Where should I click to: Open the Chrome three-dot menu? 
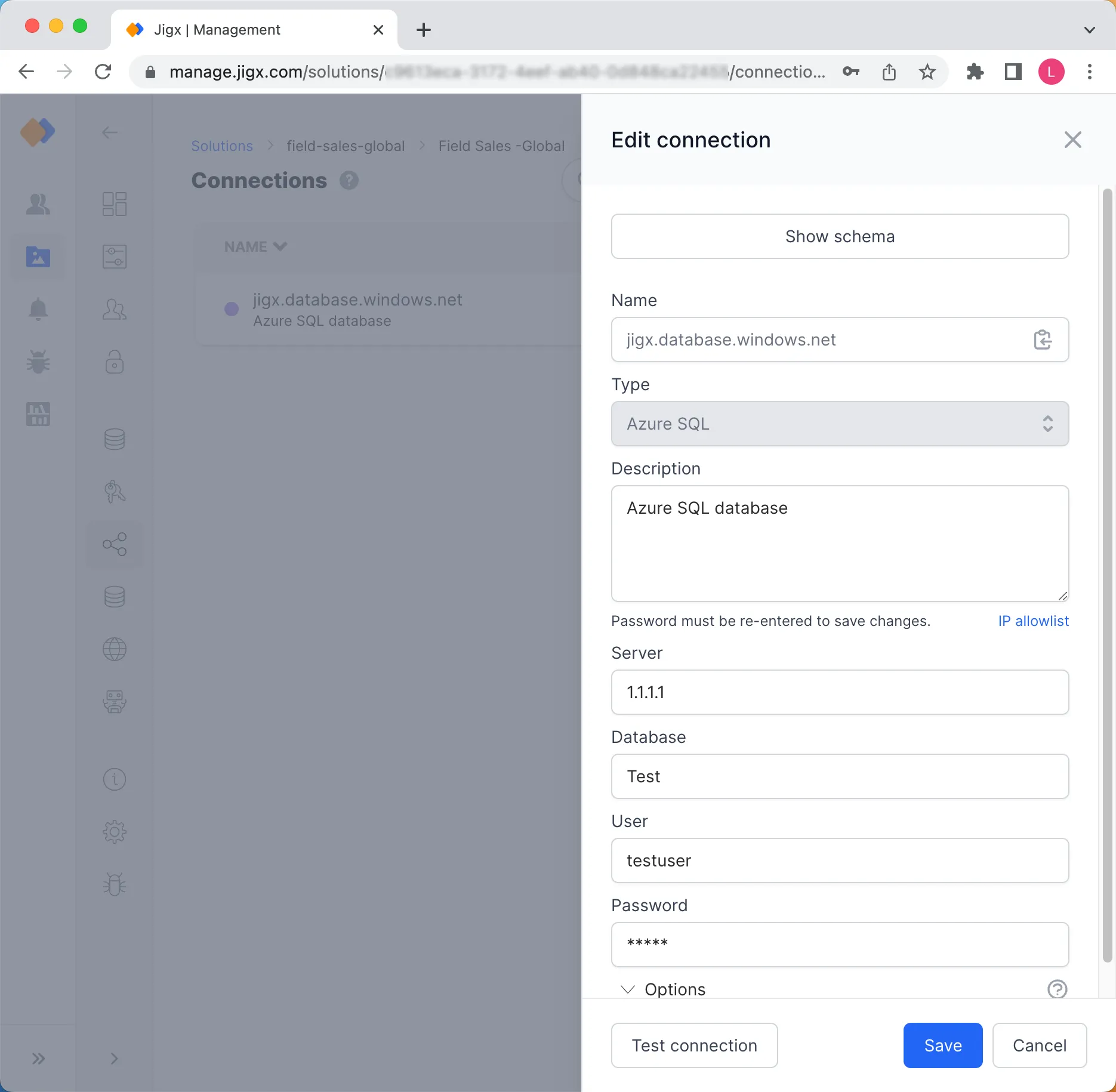[x=1090, y=72]
